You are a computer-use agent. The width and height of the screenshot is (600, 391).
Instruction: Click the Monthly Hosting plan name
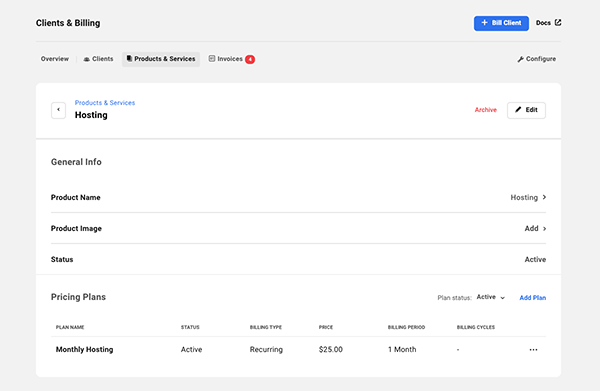[x=85, y=349]
